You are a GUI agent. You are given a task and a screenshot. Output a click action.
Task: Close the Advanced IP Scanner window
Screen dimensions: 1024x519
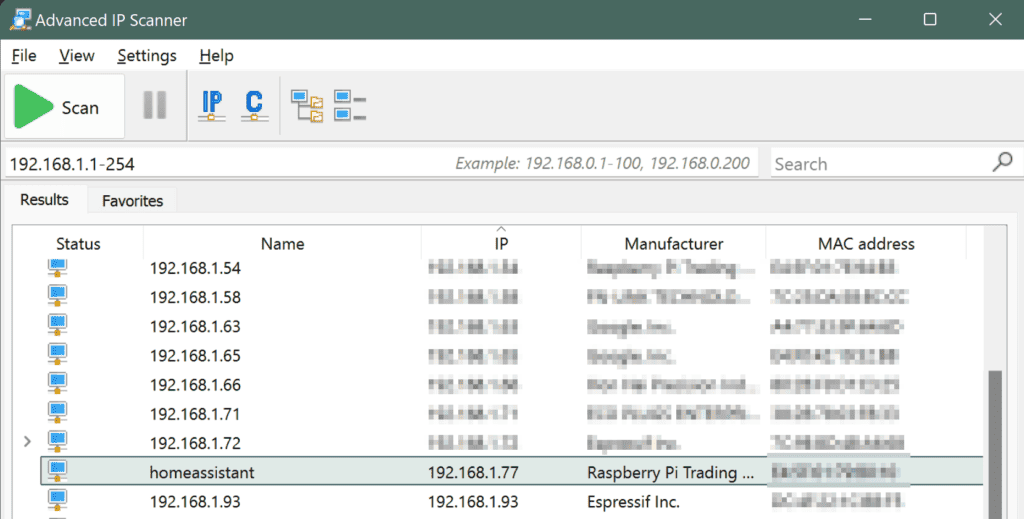995,19
